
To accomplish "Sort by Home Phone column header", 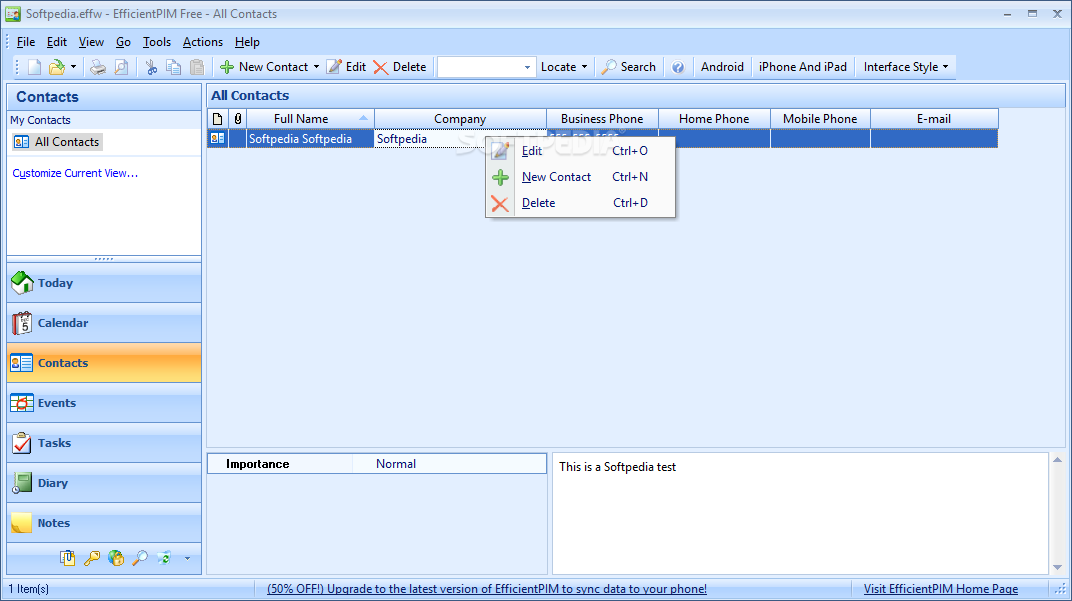I will (x=714, y=119).
